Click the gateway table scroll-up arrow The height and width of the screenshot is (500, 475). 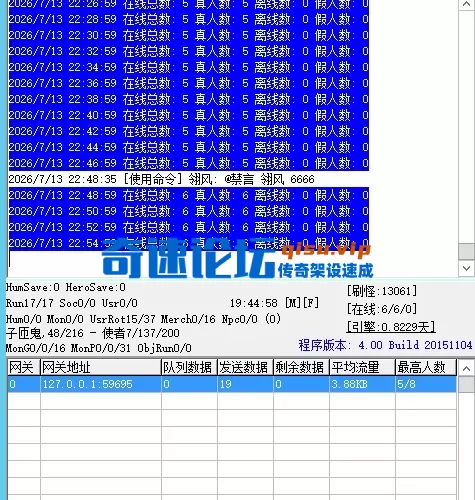pyautogui.click(x=466, y=368)
